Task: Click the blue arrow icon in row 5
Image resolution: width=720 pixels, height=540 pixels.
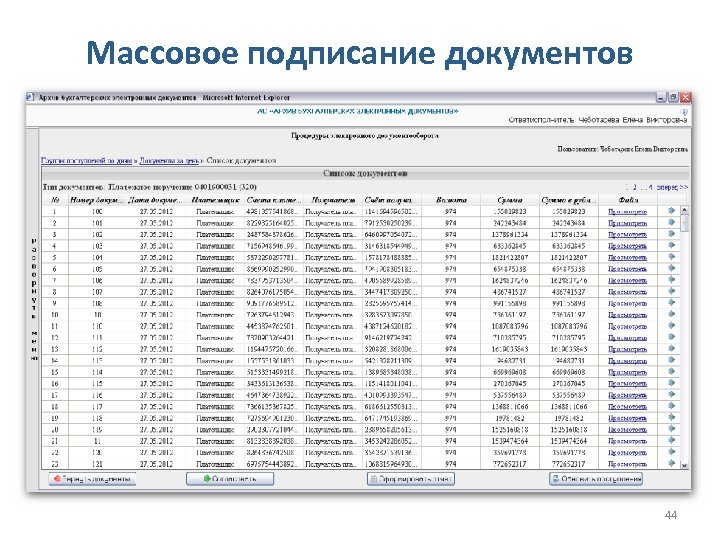Action: click(671, 257)
